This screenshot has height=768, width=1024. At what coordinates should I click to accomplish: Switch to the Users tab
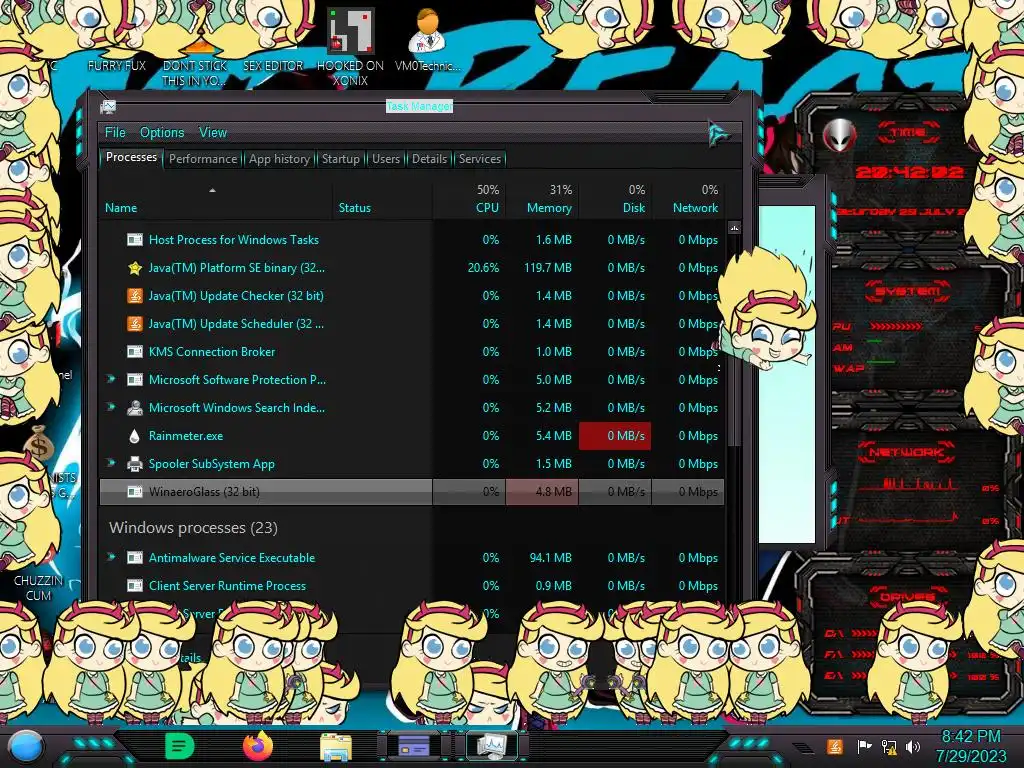[385, 159]
